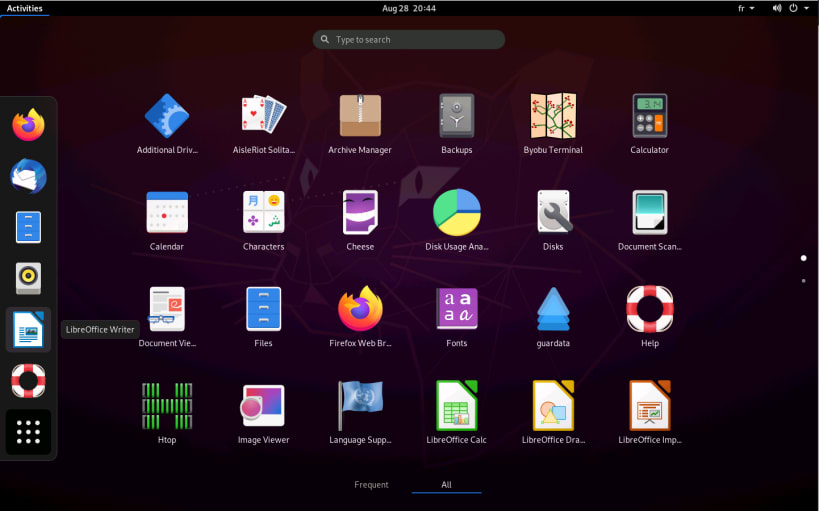Click the volume icon in top bar
This screenshot has width=819, height=511.
(x=777, y=8)
